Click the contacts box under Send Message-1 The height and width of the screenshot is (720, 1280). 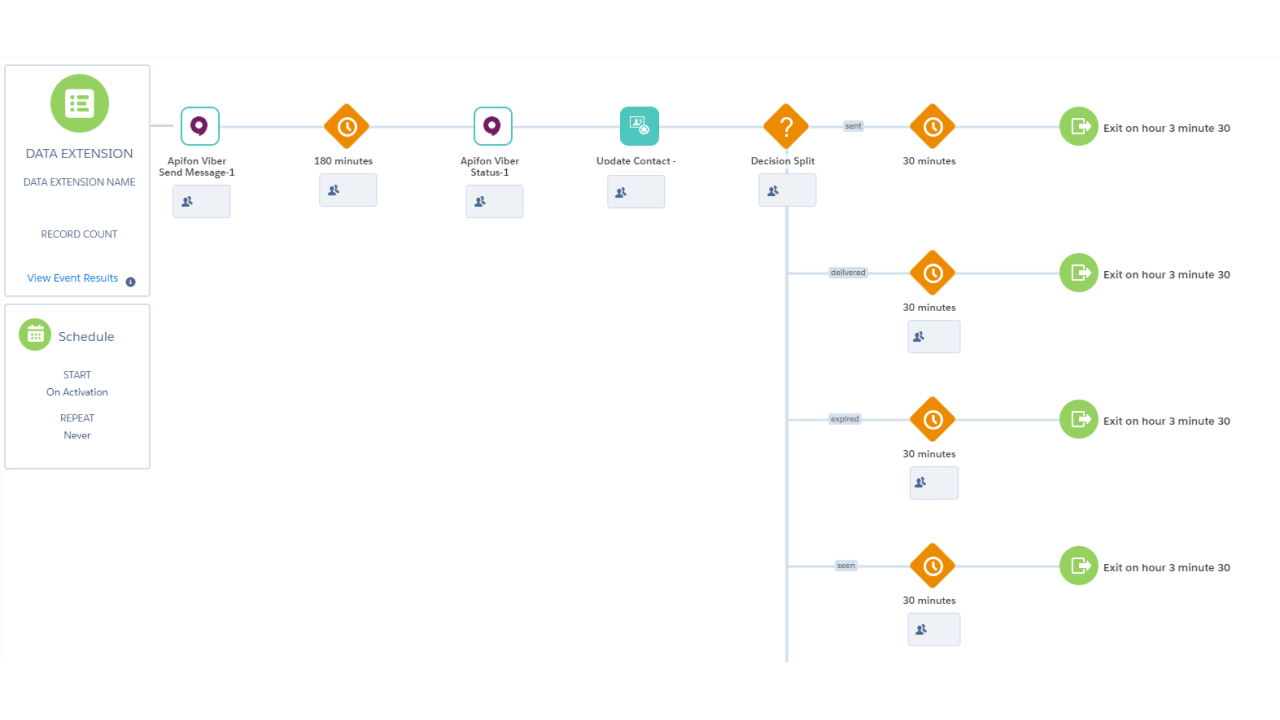click(x=201, y=201)
